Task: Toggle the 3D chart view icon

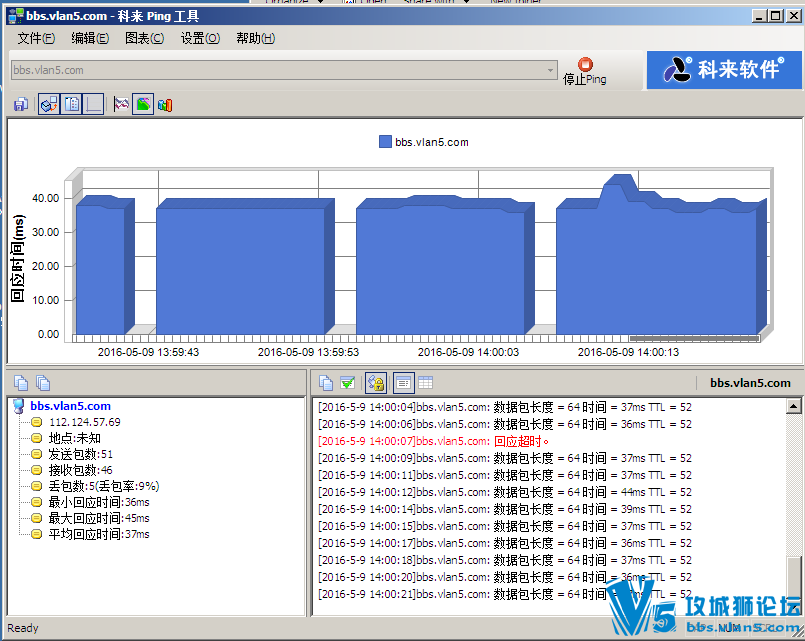Action: (49, 105)
